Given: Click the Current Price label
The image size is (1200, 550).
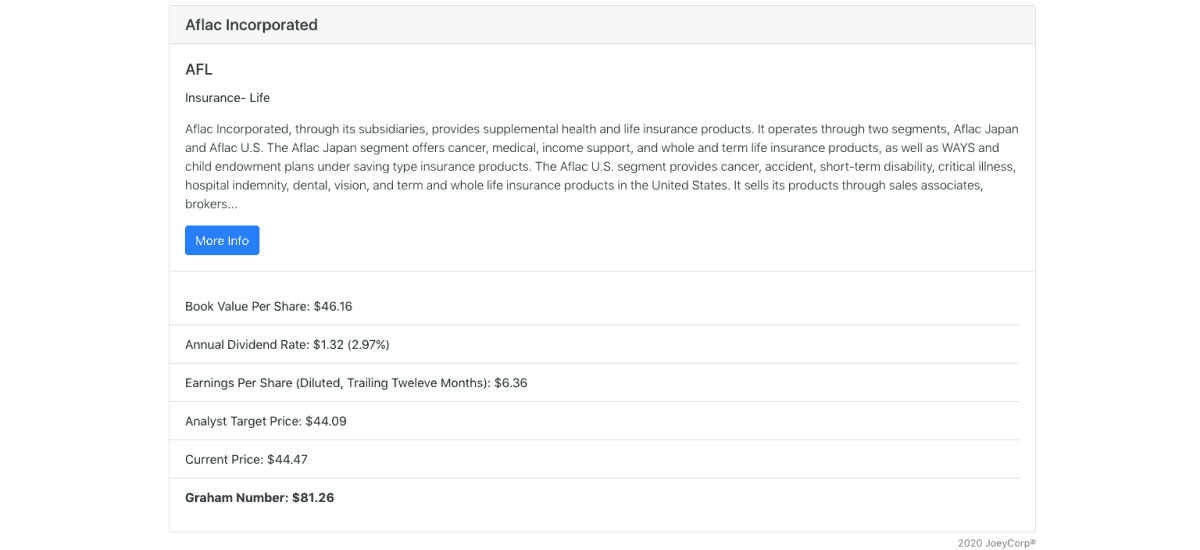Looking at the screenshot, I should (224, 459).
